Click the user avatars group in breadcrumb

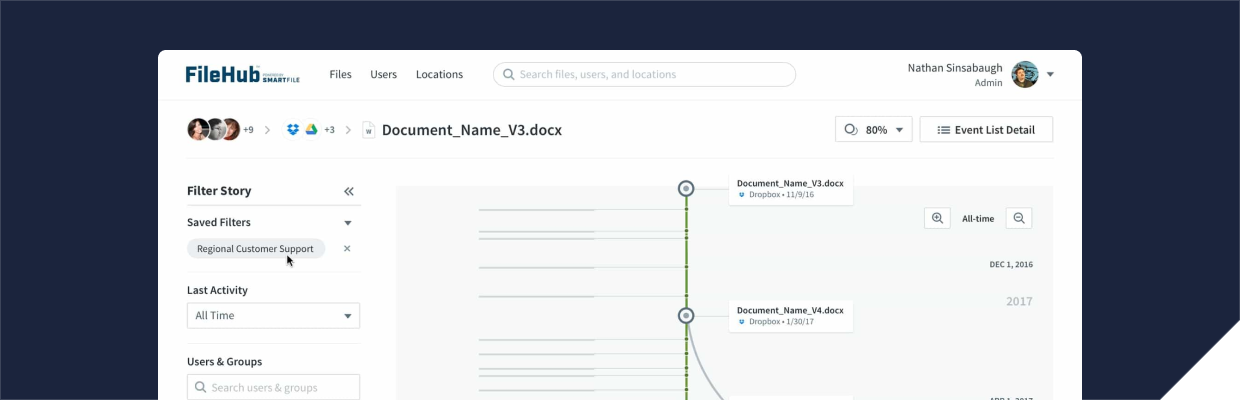(x=213, y=129)
